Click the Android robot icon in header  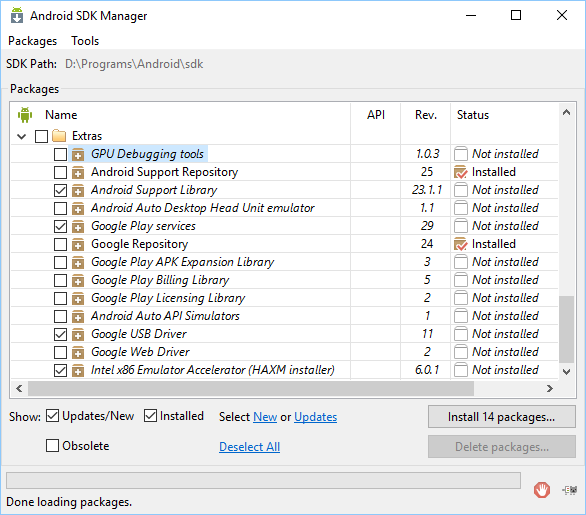pos(25,115)
